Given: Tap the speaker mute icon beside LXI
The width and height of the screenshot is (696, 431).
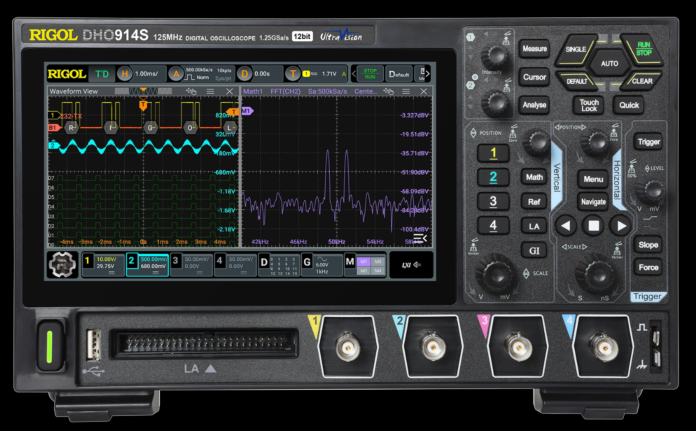Looking at the screenshot, I should pos(417,265).
